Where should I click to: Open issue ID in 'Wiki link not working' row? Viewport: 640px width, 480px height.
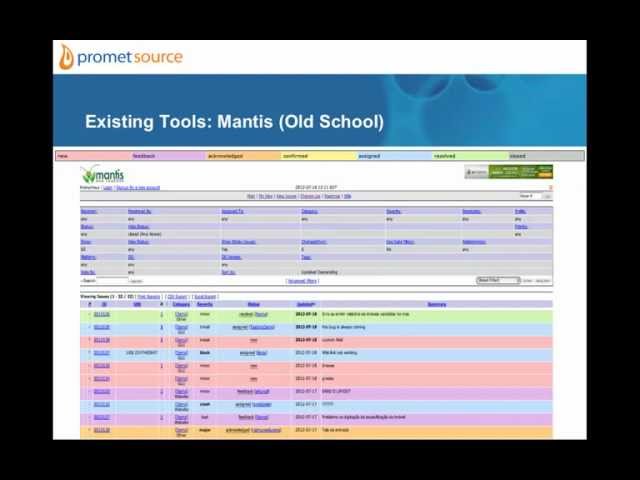click(x=102, y=353)
